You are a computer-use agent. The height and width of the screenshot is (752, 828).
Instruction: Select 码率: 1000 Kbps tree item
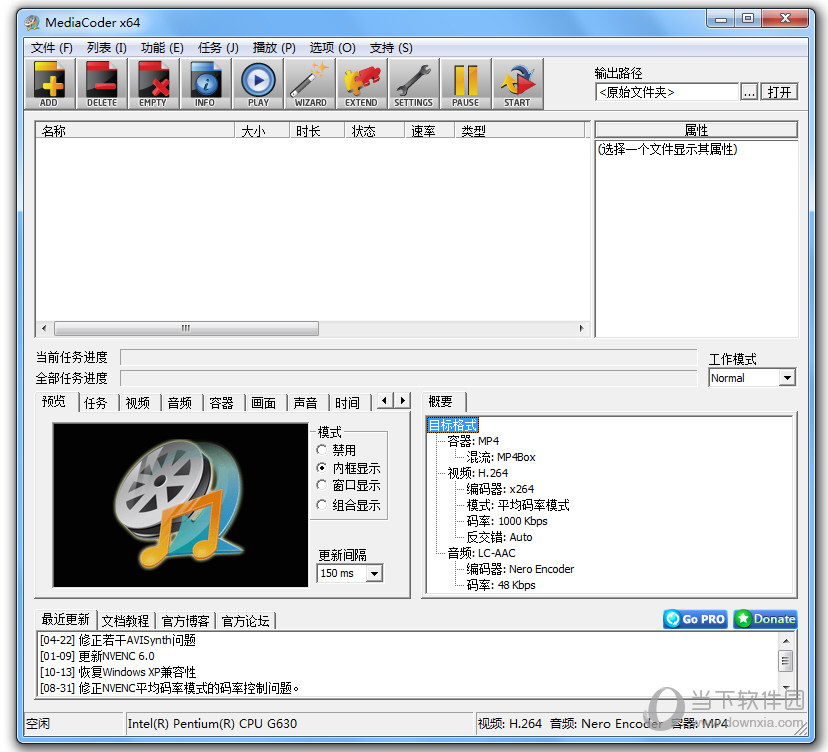[507, 521]
